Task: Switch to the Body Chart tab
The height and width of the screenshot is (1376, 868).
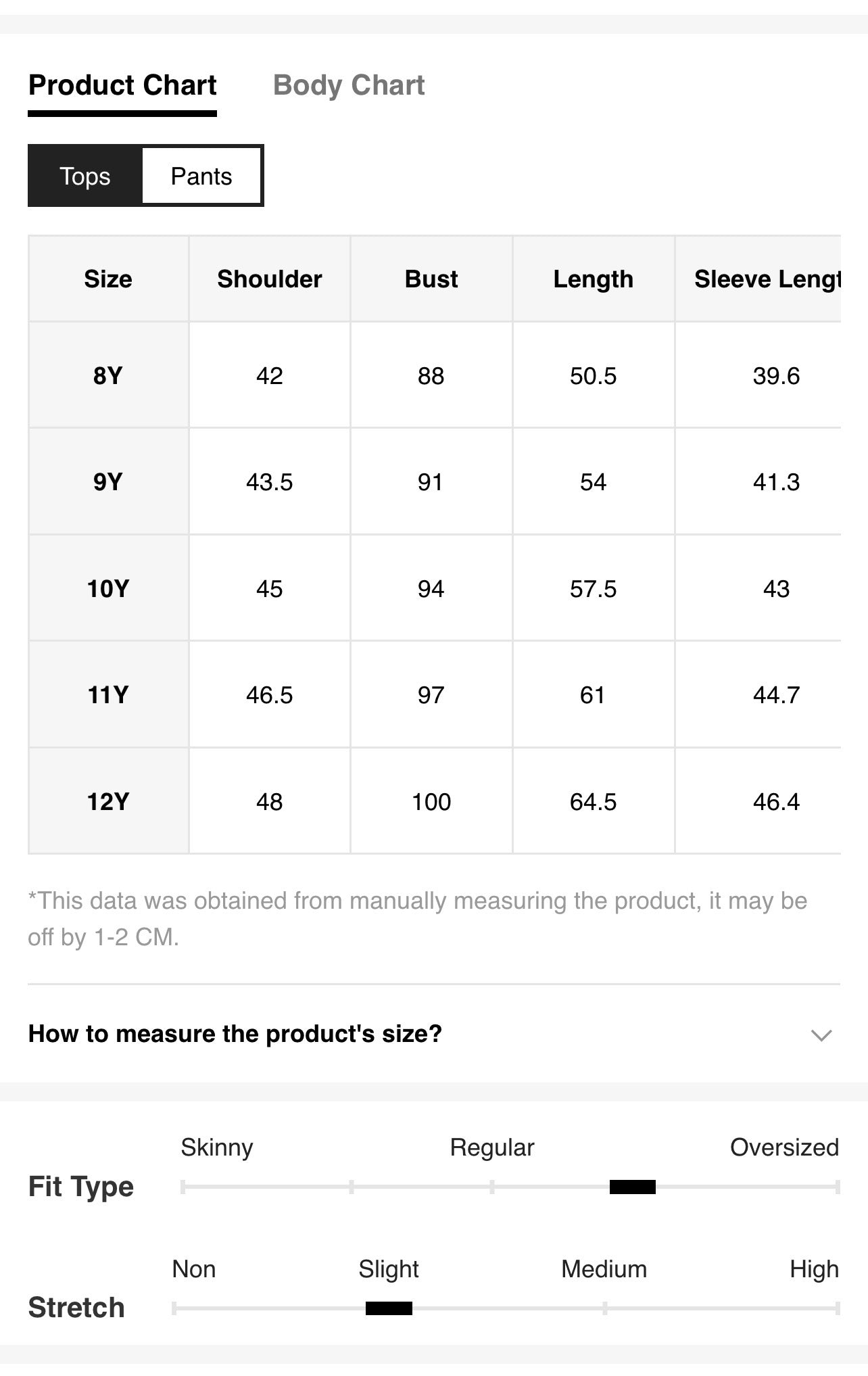Action: 348,85
